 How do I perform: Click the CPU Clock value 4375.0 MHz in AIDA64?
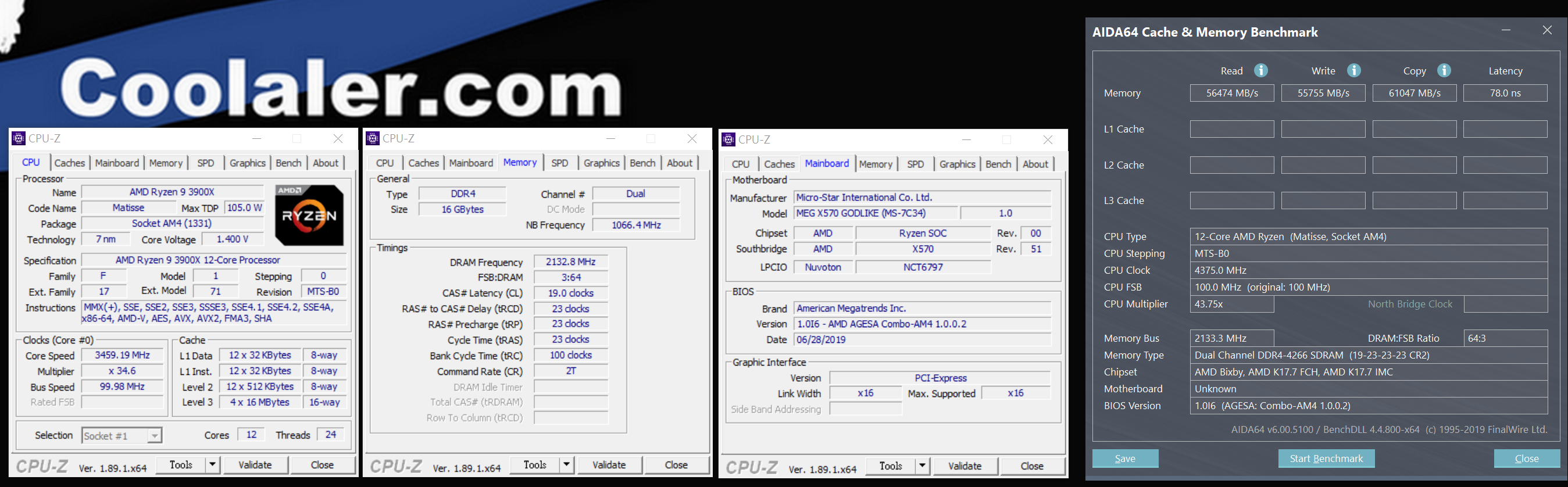coord(1369,270)
